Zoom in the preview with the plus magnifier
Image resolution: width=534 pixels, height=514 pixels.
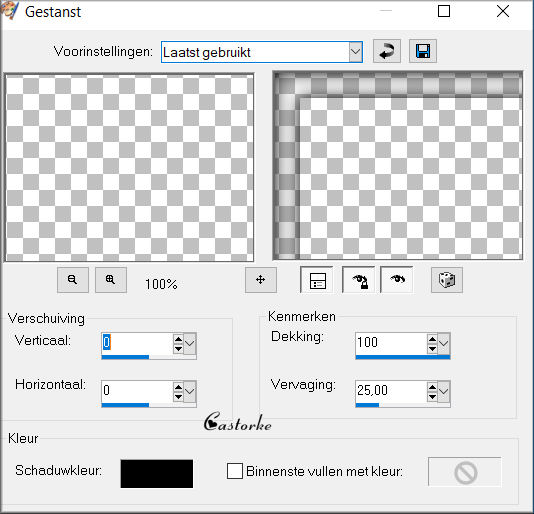tap(111, 280)
